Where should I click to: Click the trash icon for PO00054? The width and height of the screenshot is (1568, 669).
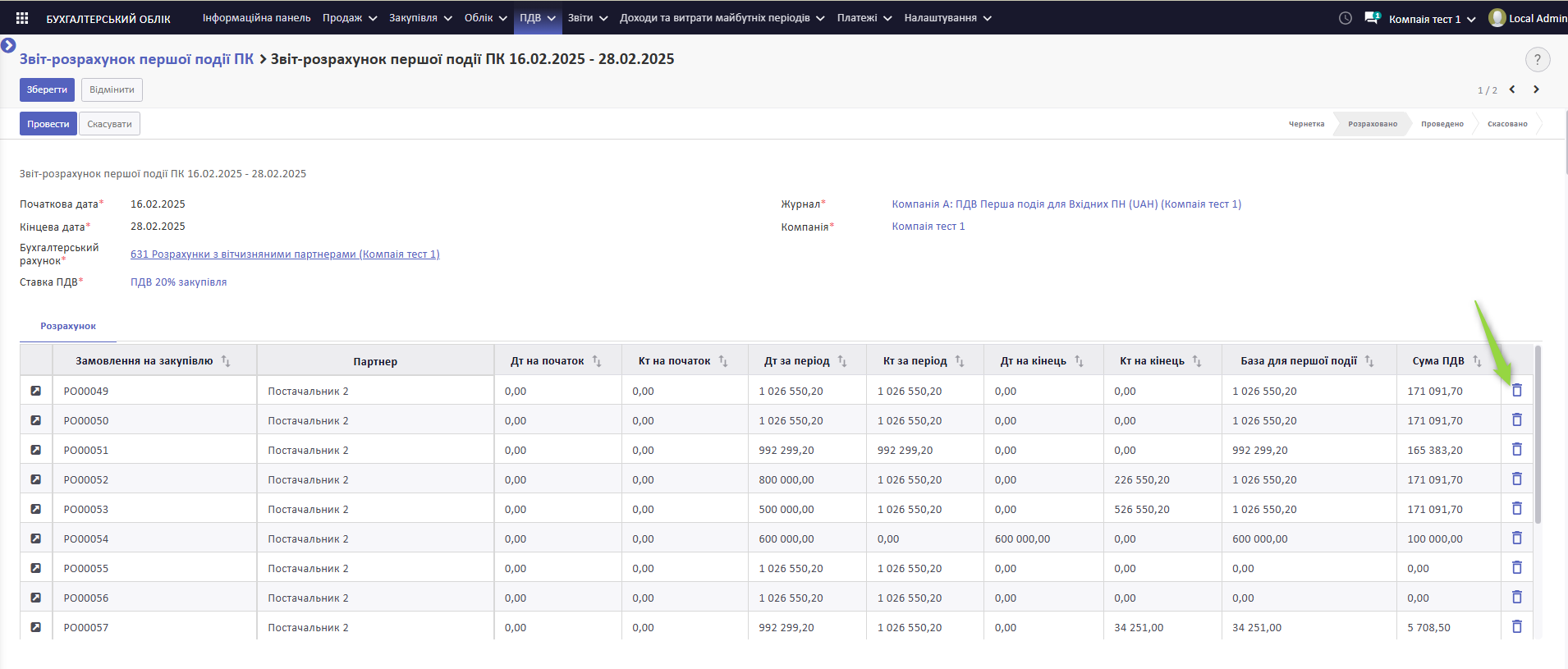coord(1516,538)
